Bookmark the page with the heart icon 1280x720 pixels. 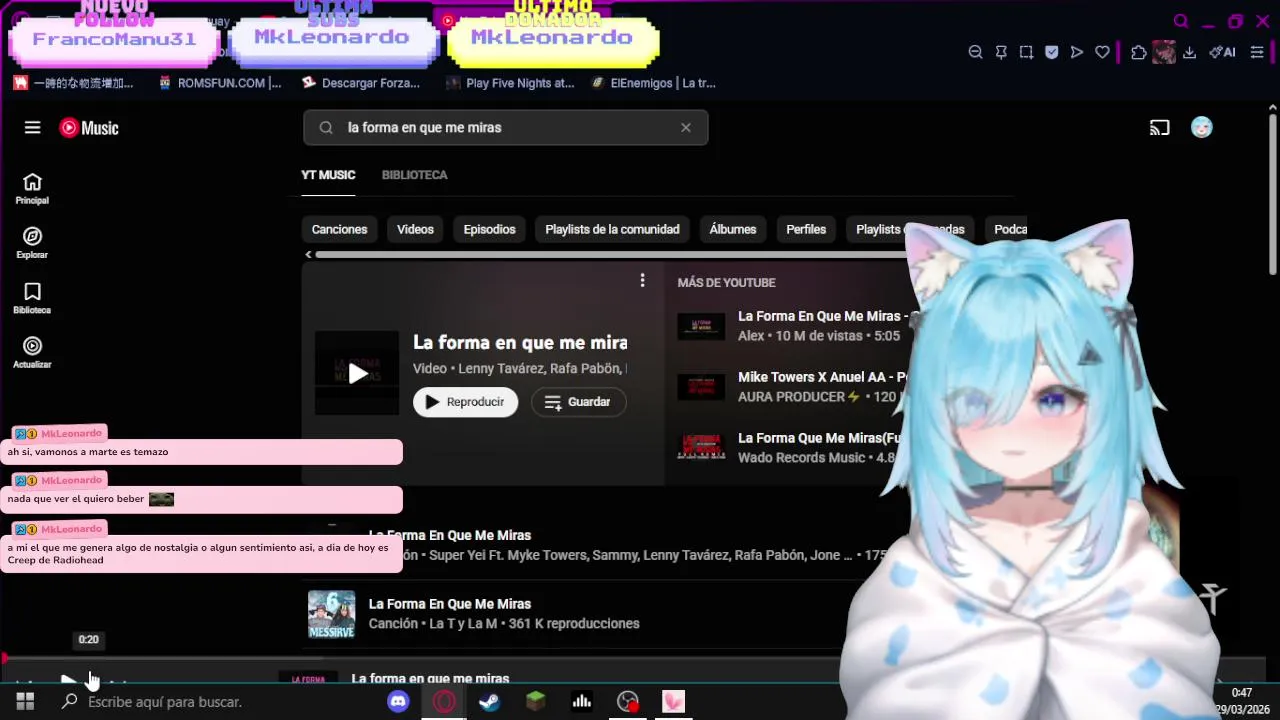(1102, 52)
